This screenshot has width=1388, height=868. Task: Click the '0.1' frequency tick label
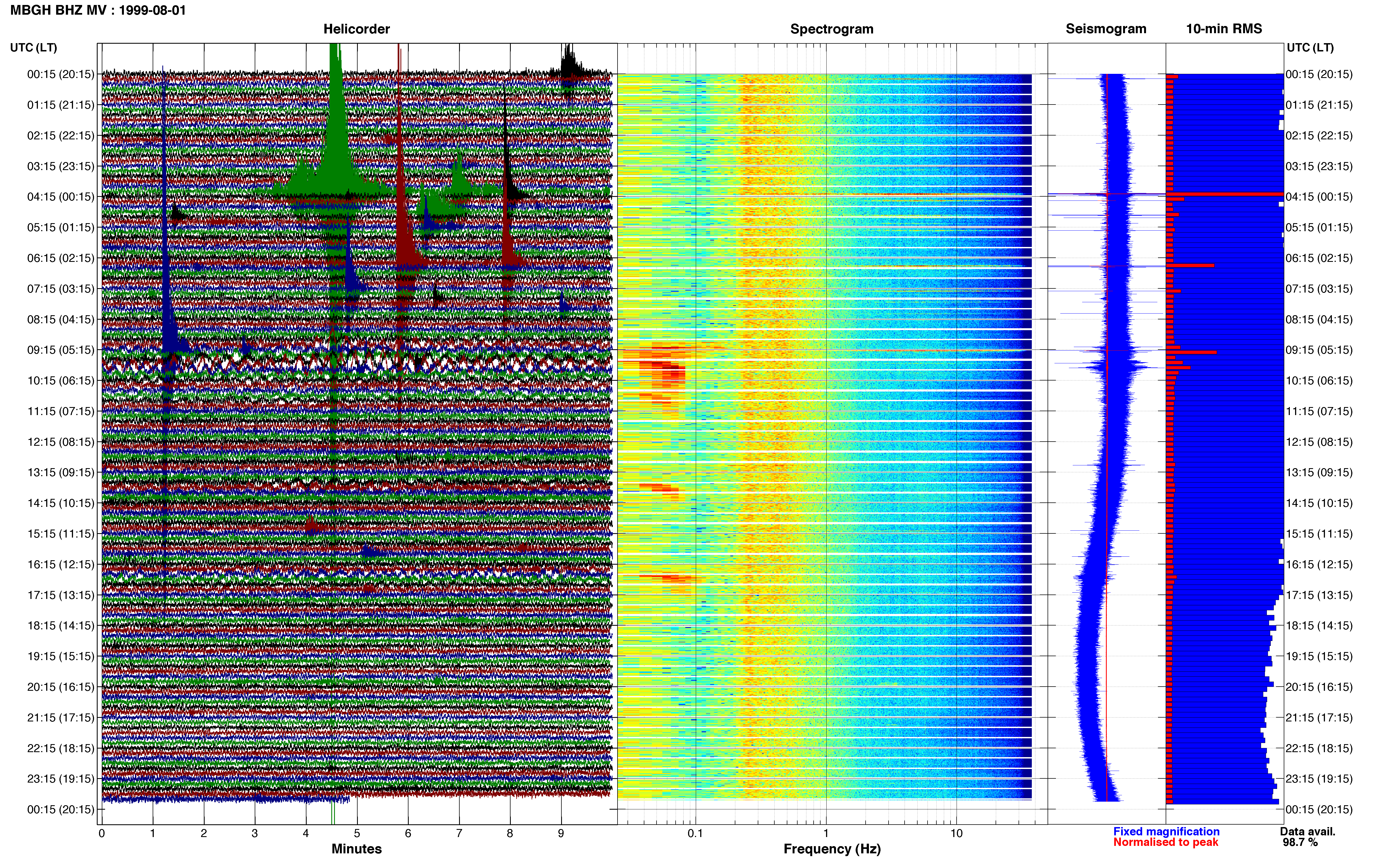pos(695,833)
